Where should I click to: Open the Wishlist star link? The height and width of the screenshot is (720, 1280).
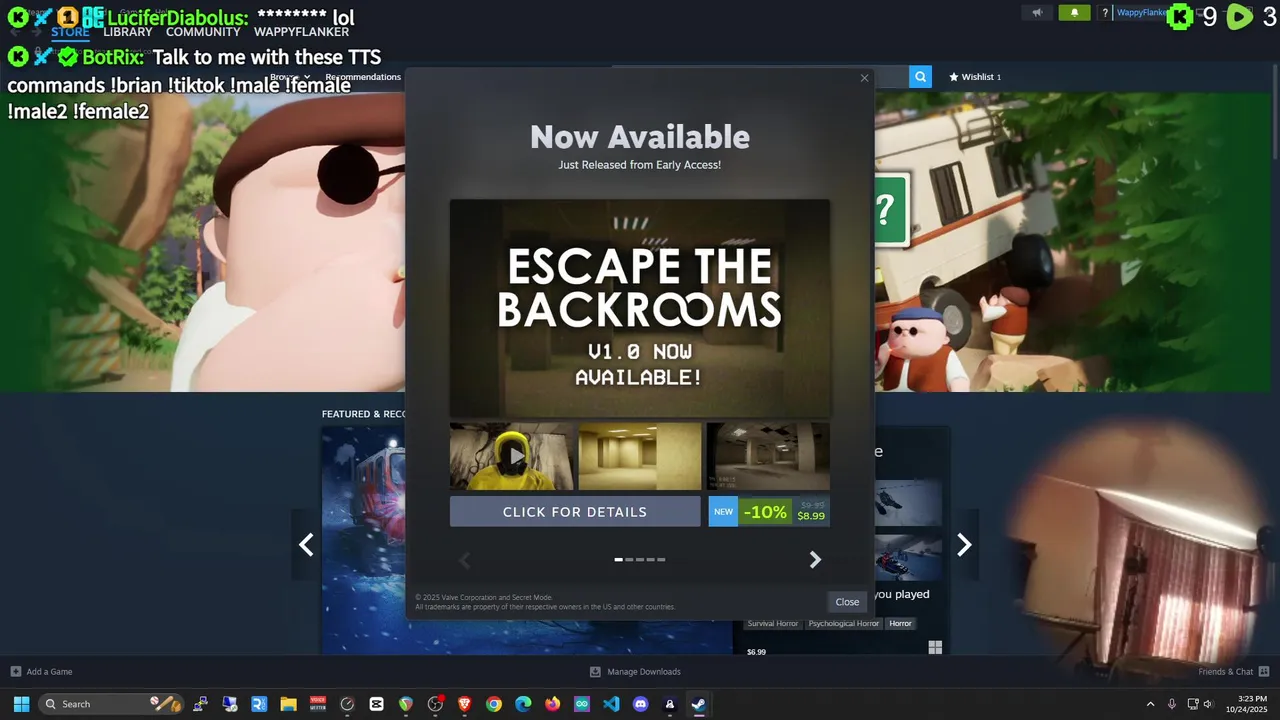point(975,77)
